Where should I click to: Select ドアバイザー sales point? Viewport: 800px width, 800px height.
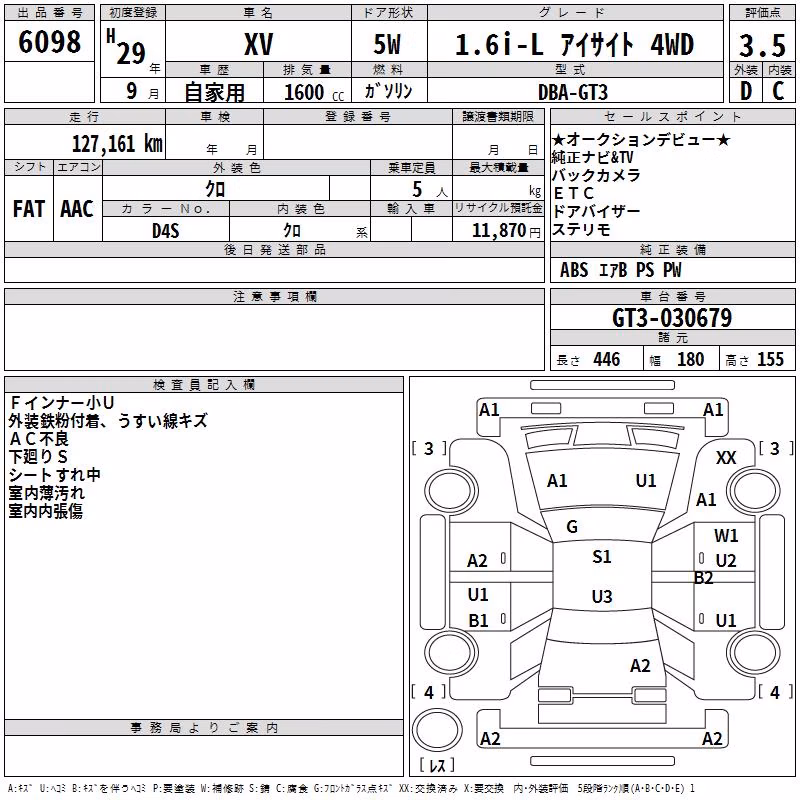596,211
